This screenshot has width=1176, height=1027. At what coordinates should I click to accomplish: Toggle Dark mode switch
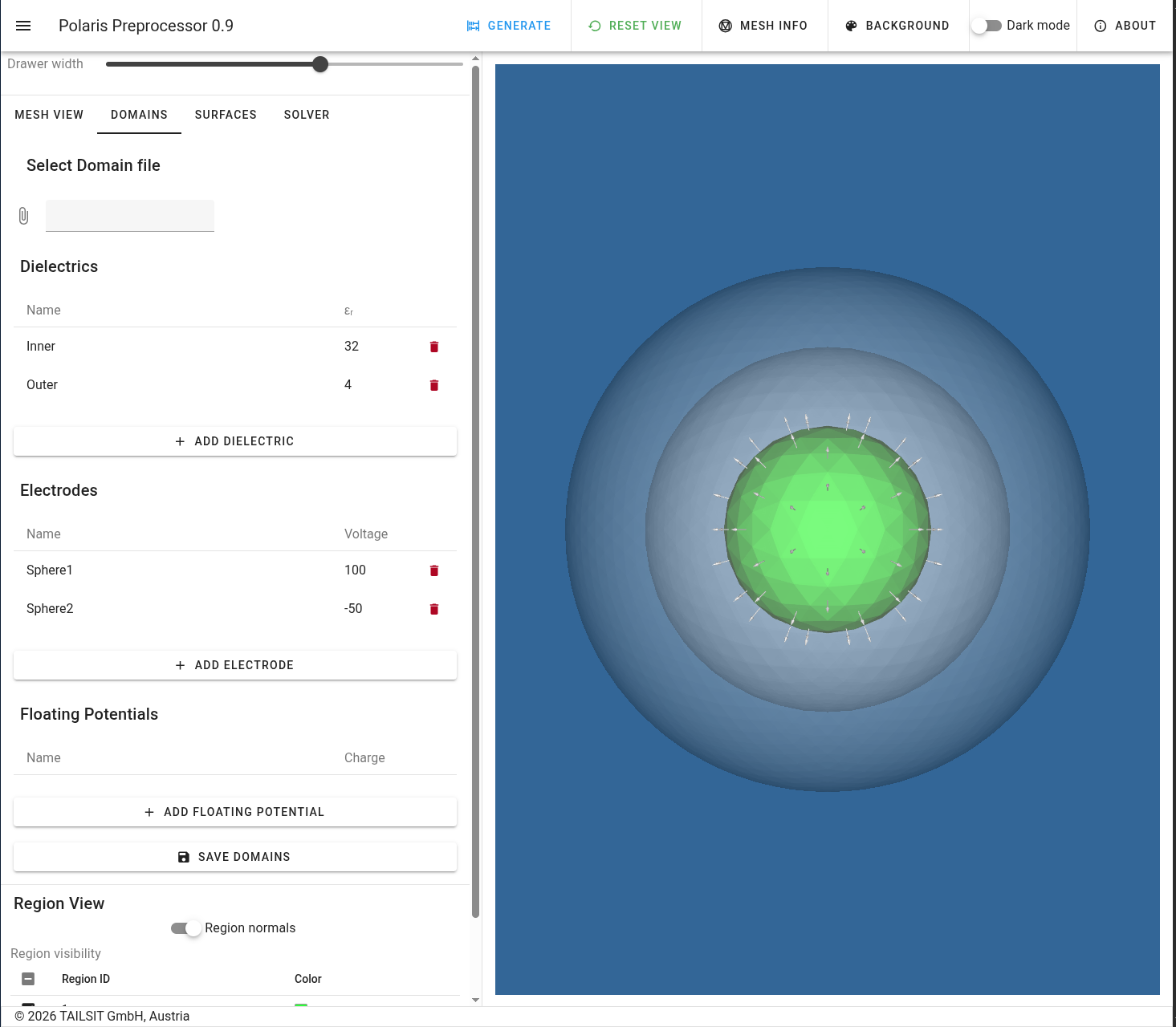coord(987,26)
